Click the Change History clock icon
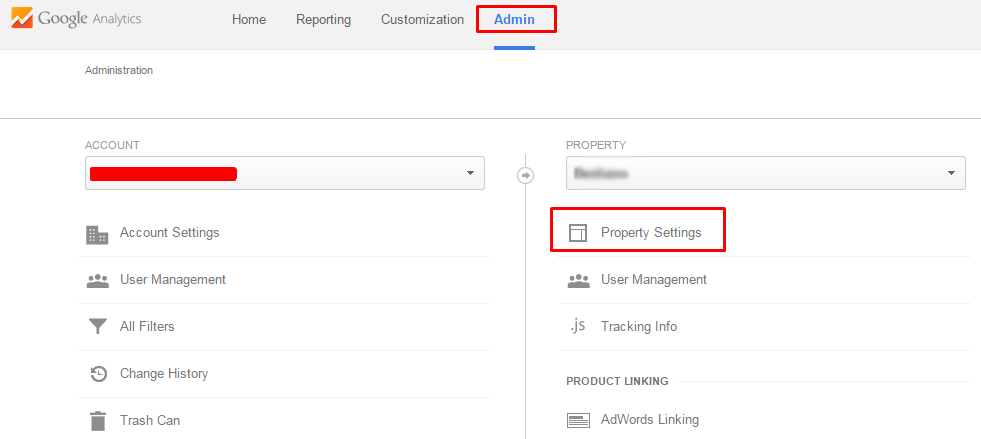 tap(97, 374)
